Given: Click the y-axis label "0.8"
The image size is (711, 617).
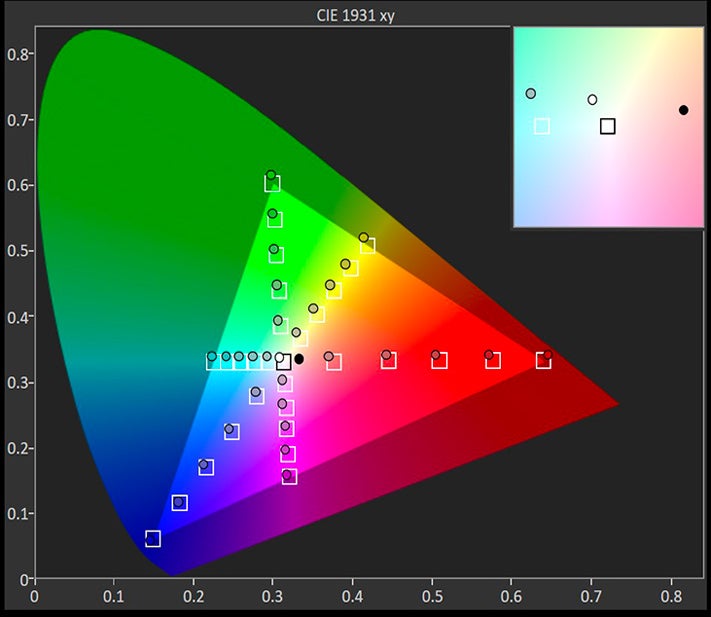Looking at the screenshot, I should point(16,54).
